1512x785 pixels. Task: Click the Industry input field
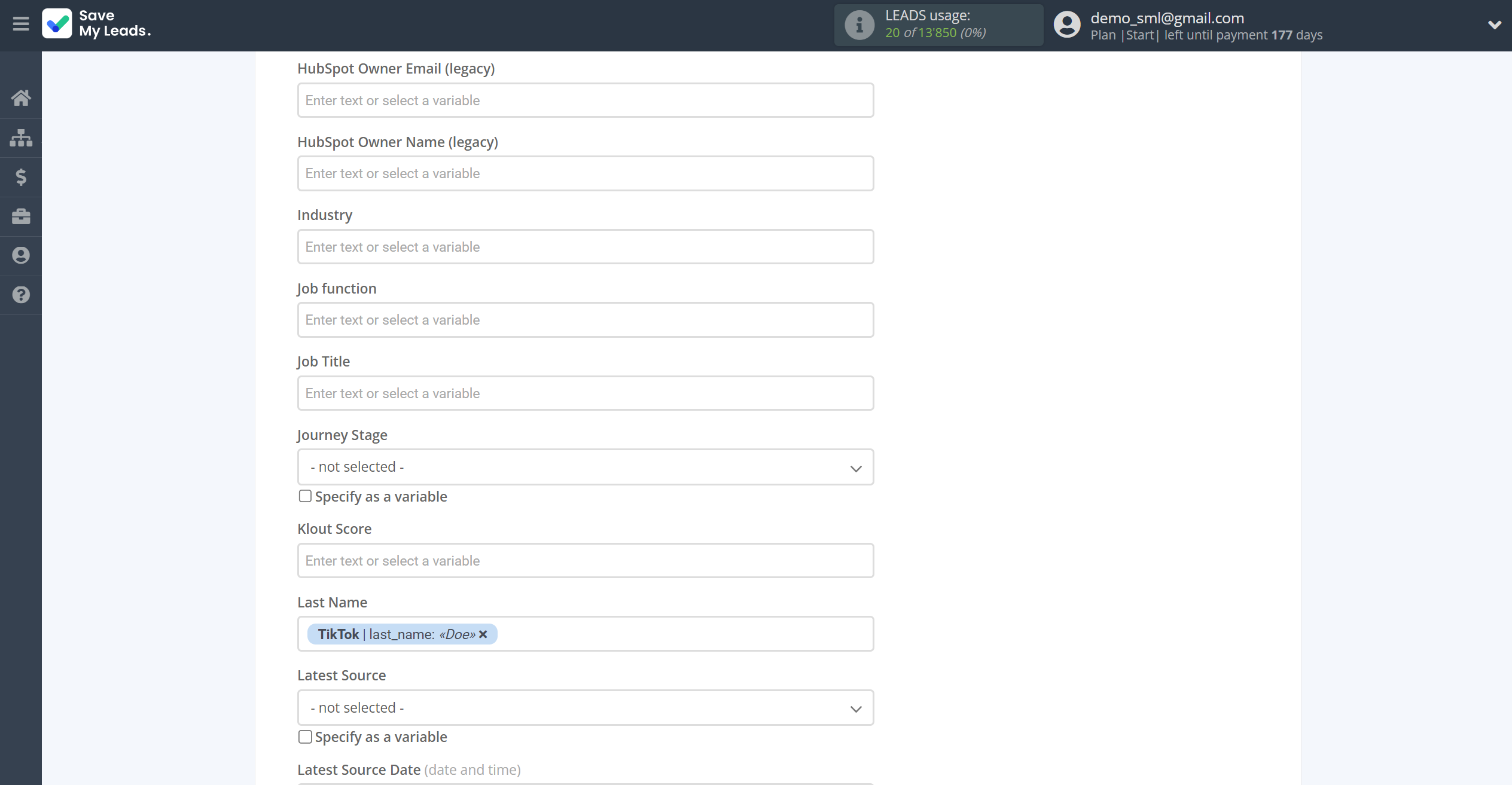pos(586,247)
